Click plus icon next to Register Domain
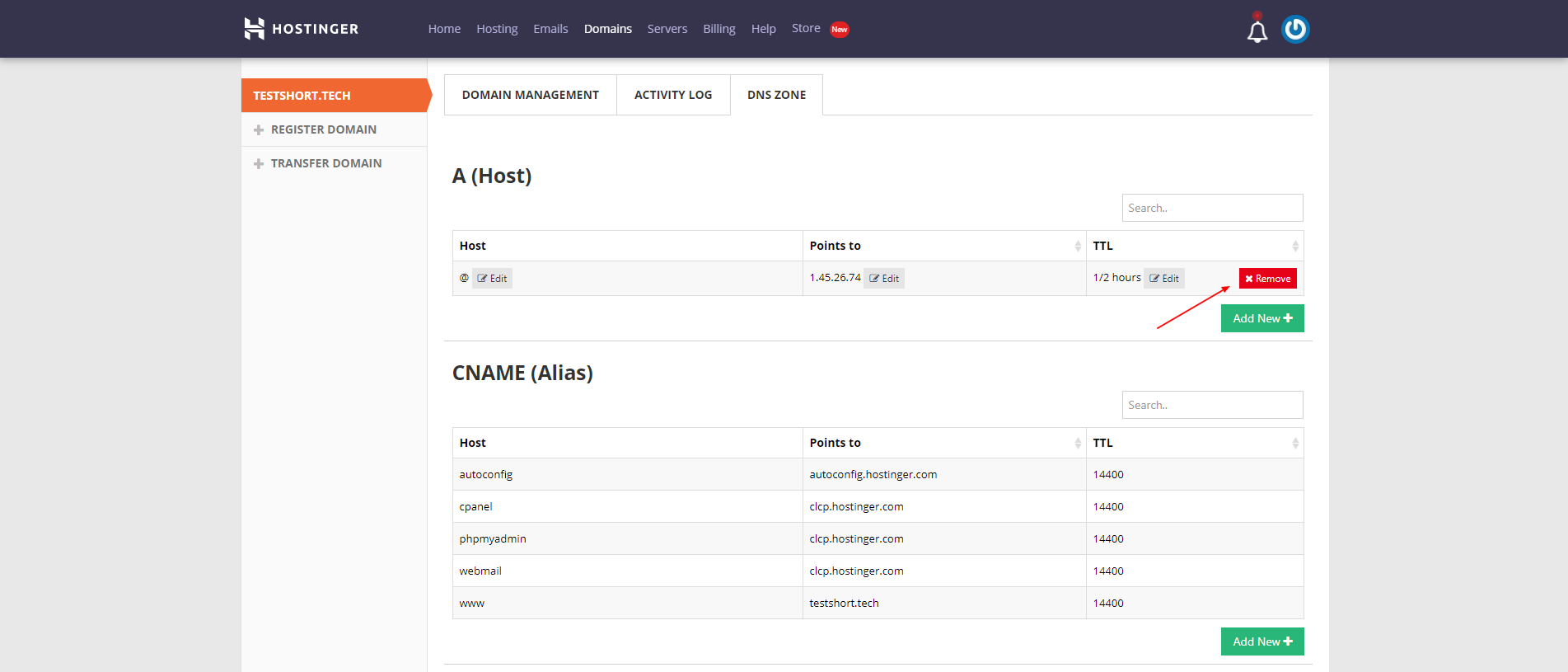This screenshot has width=1568, height=672. point(259,130)
